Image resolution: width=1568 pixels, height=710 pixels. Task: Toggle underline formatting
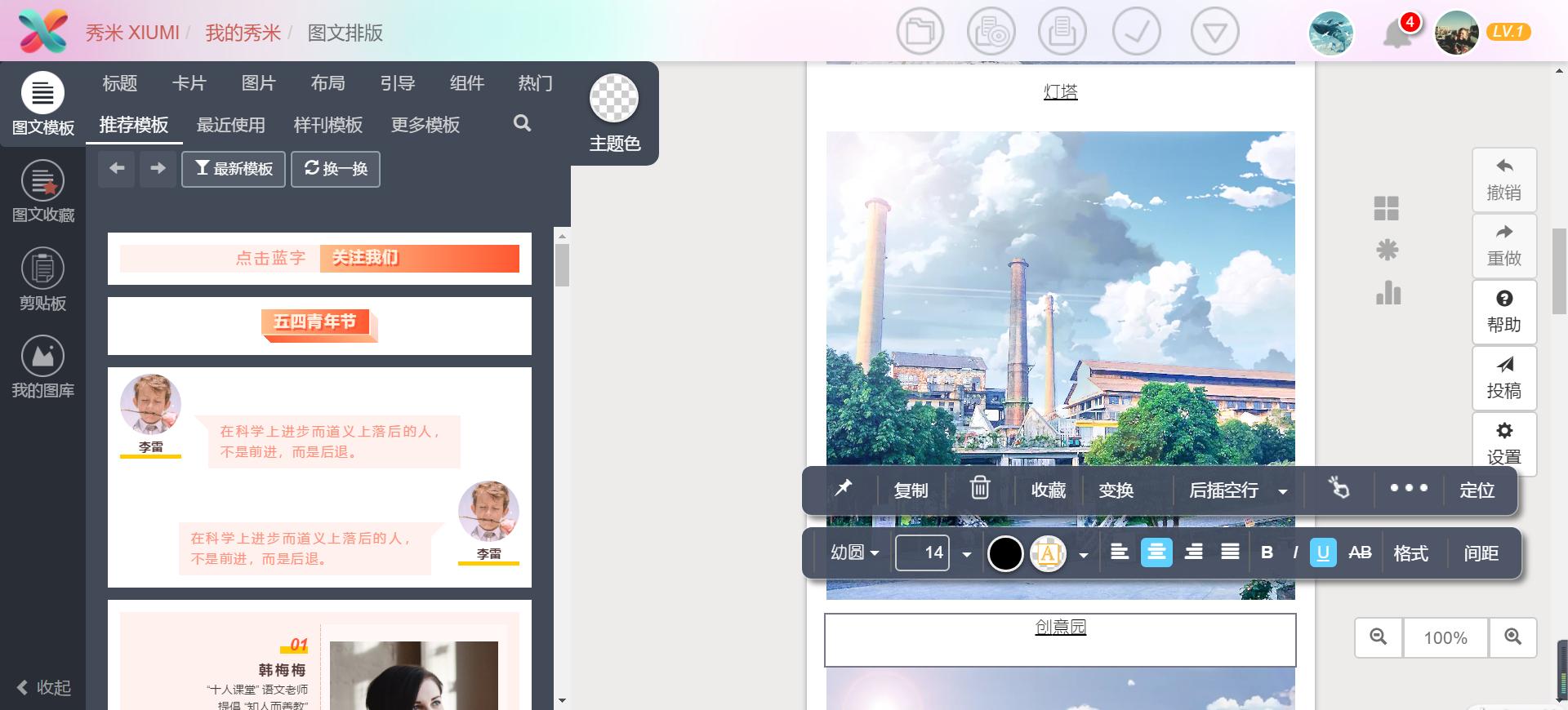1323,552
